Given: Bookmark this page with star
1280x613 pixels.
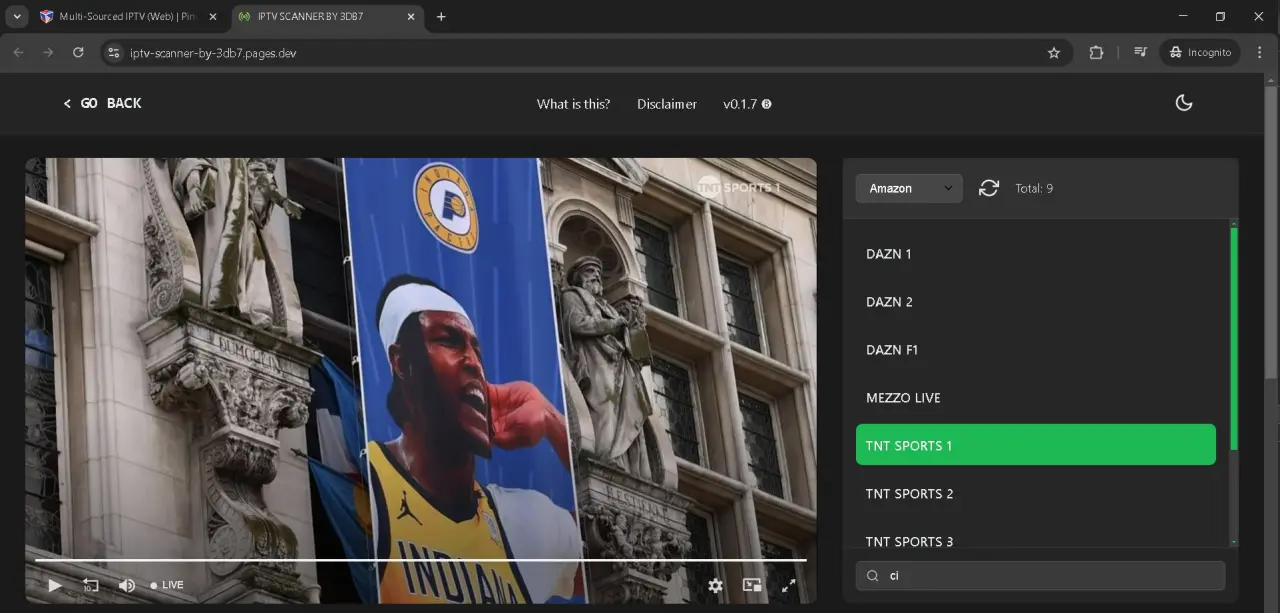Looking at the screenshot, I should coord(1054,53).
